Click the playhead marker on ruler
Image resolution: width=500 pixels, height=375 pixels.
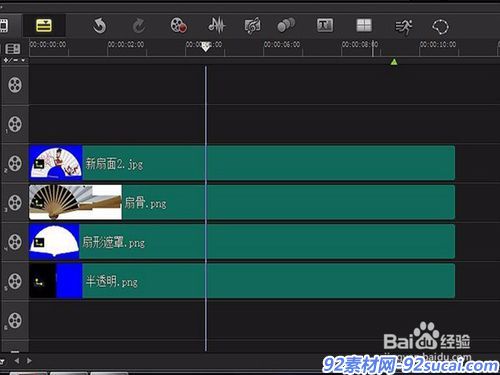click(206, 47)
